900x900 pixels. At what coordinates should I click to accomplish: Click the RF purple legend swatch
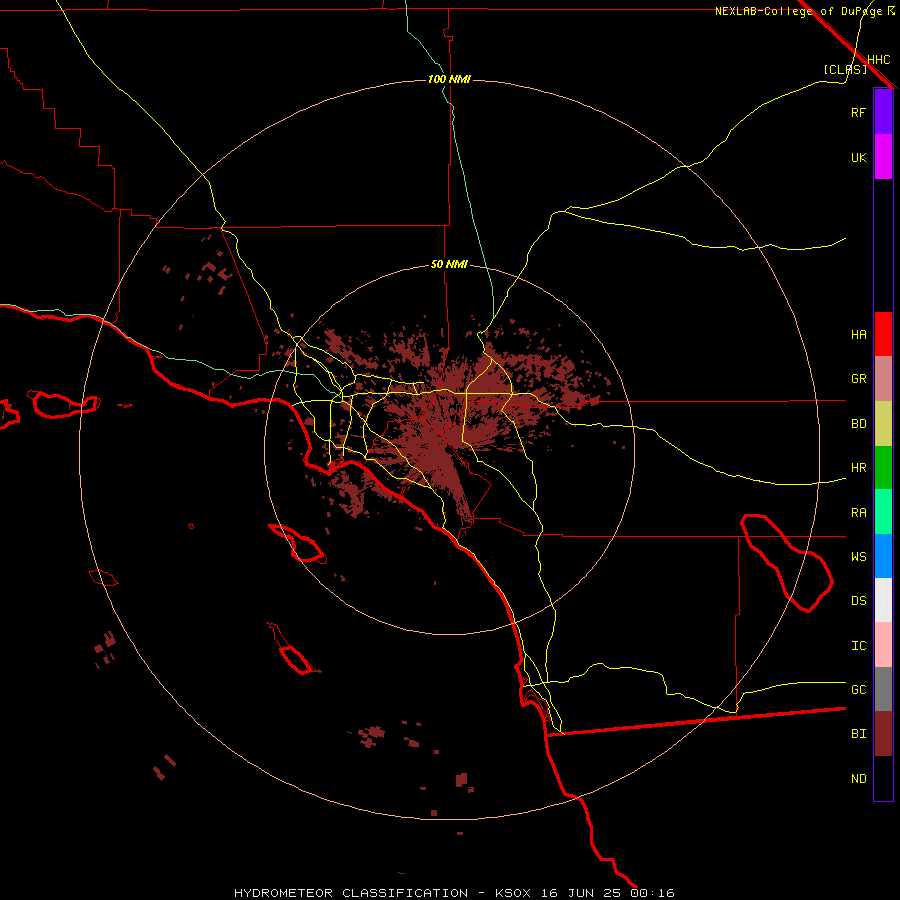tap(883, 112)
